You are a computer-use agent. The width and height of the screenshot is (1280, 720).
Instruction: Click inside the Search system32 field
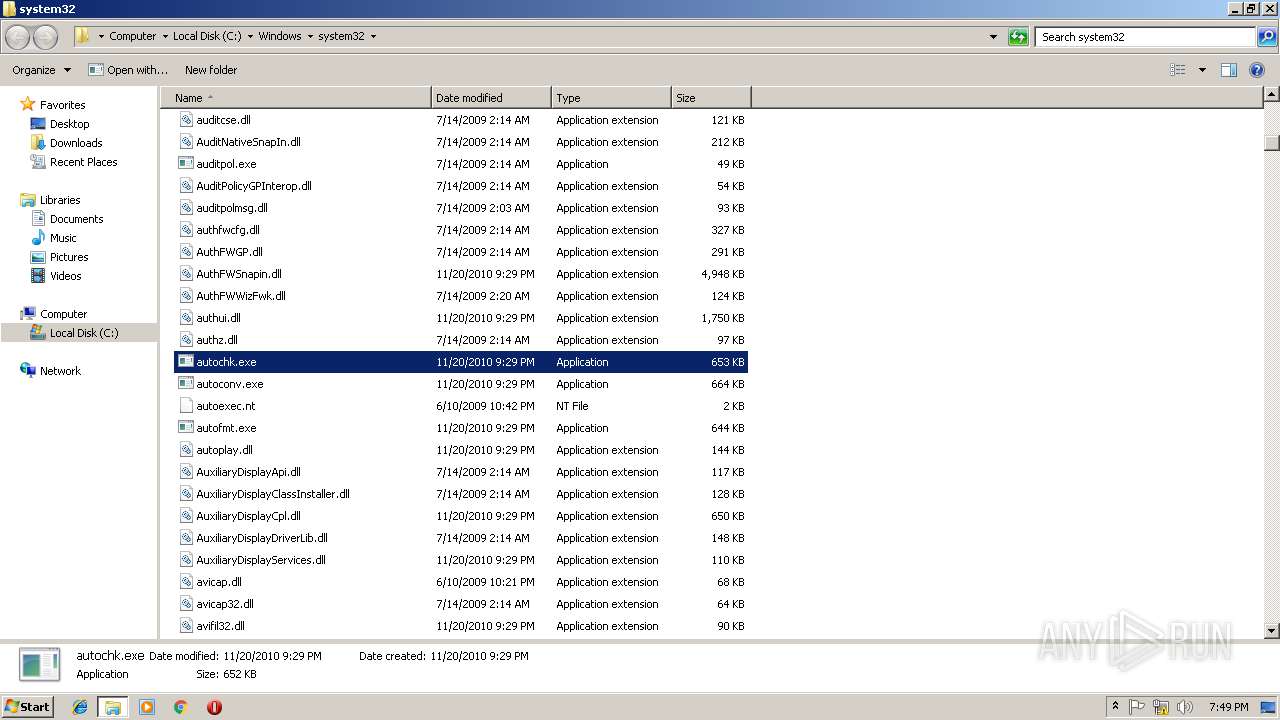(1145, 37)
